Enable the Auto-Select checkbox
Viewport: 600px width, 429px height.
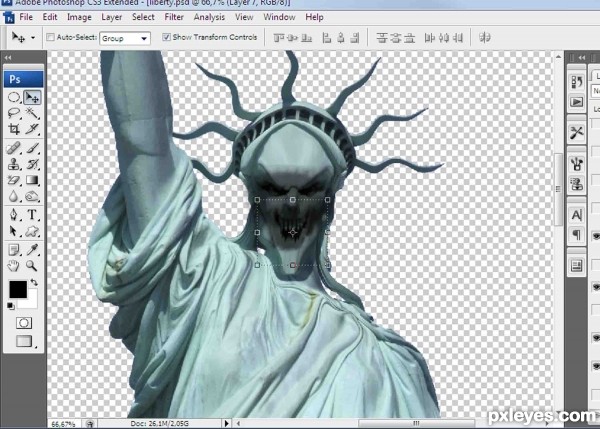point(50,37)
